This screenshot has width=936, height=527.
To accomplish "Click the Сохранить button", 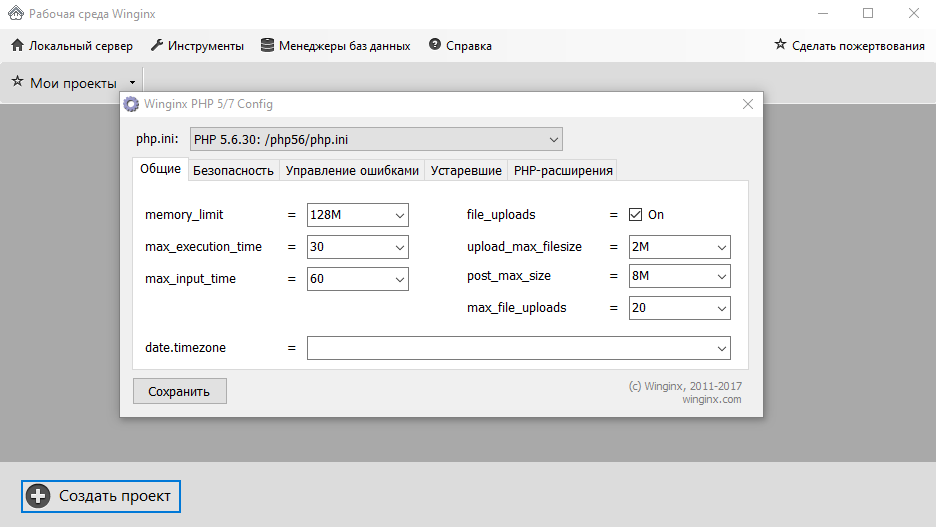I will click(x=180, y=392).
